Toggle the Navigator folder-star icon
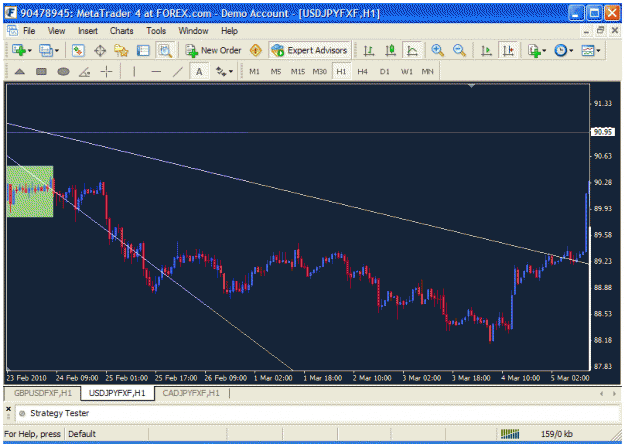The width and height of the screenshot is (625, 444). pyautogui.click(x=121, y=51)
